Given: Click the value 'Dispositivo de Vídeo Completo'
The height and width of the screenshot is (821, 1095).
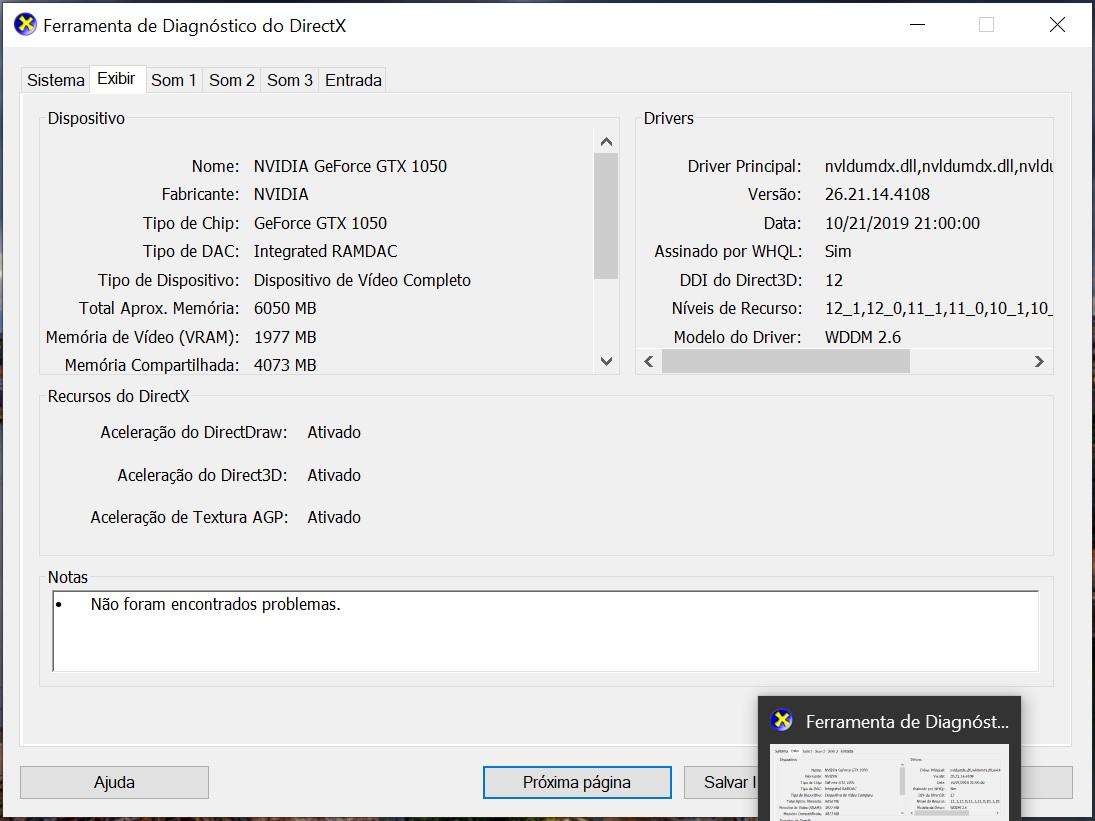Looking at the screenshot, I should [x=362, y=280].
